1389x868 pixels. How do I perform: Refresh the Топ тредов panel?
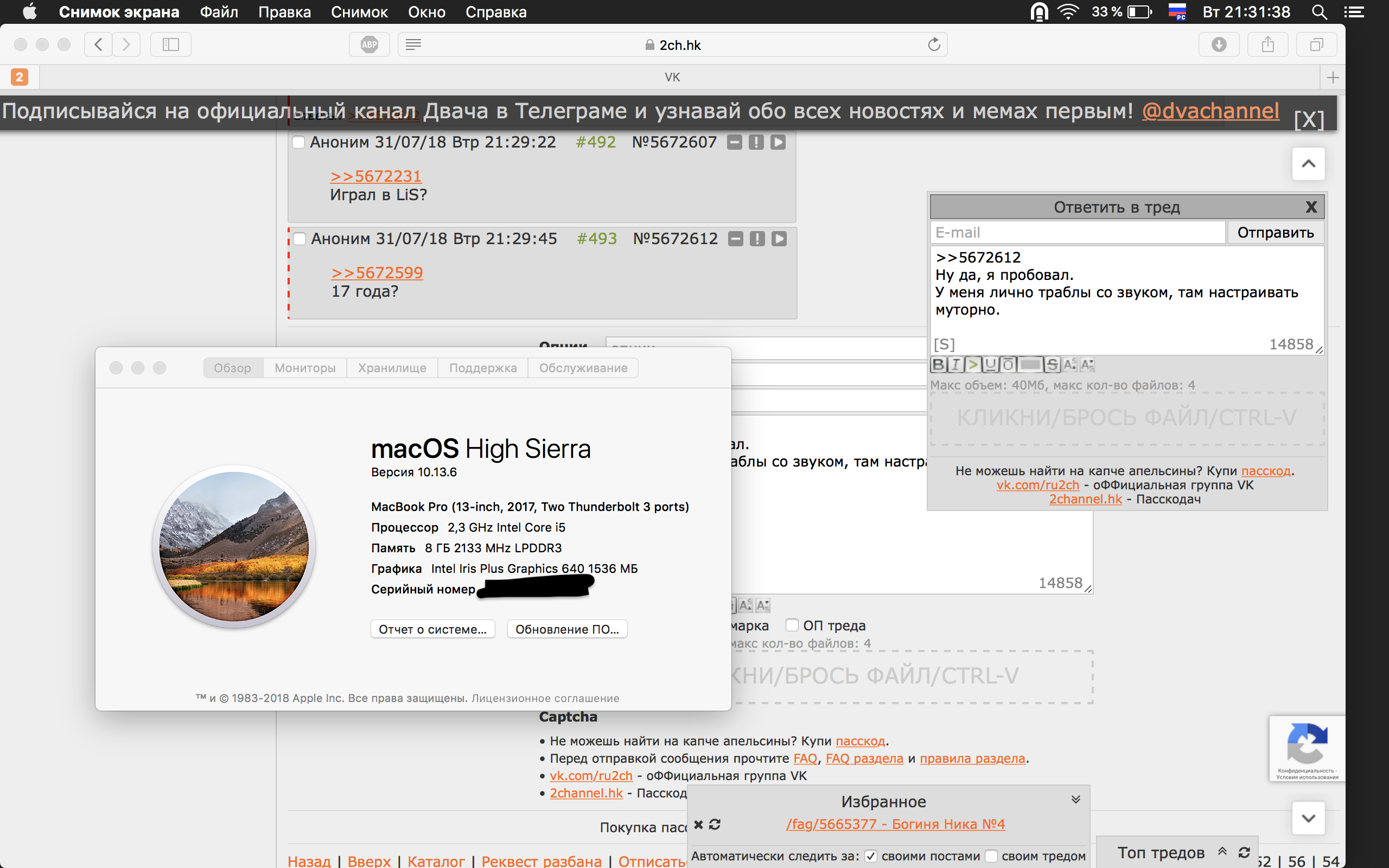click(1244, 852)
